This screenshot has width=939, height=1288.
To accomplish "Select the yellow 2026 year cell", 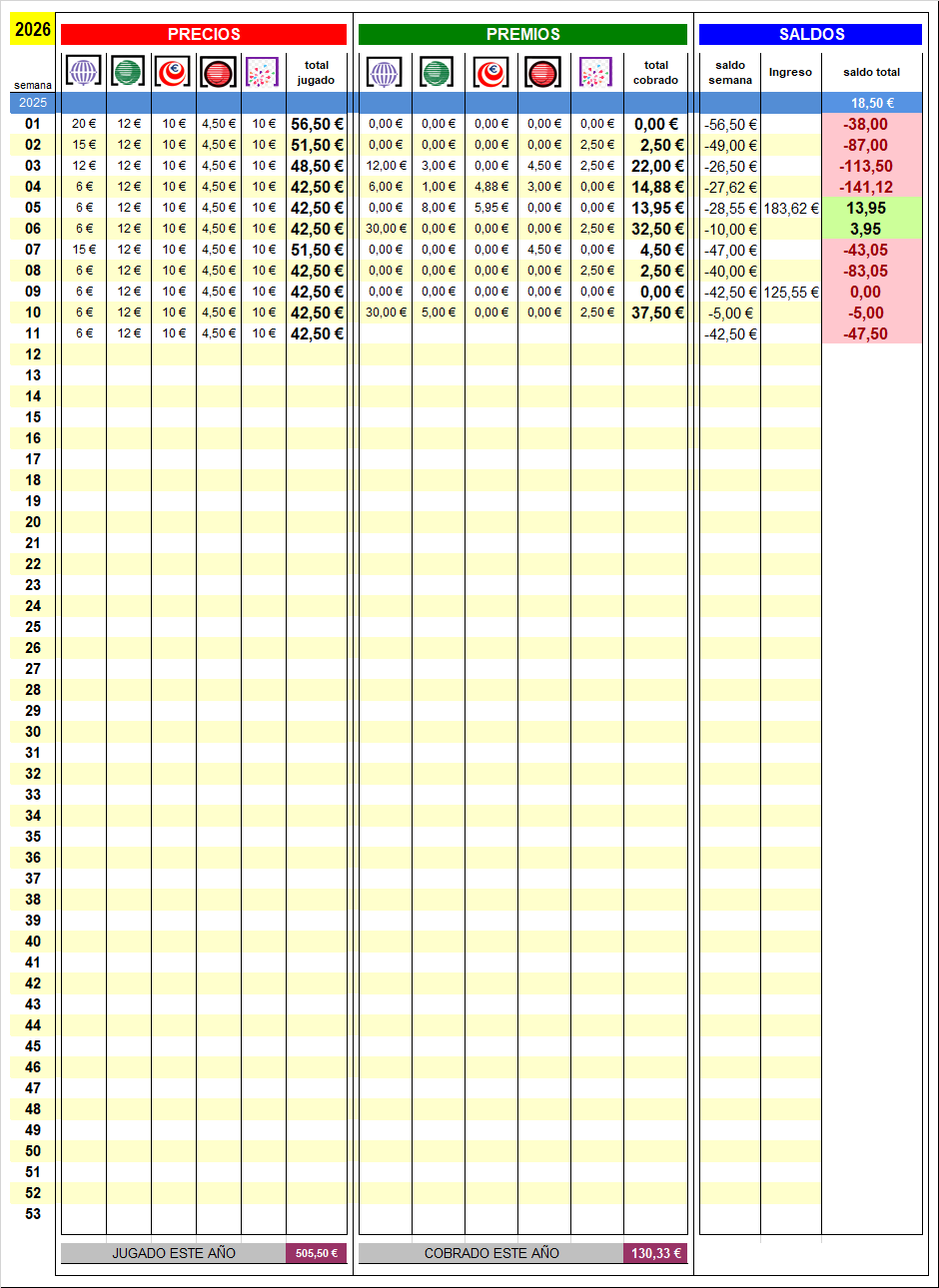I will [33, 29].
